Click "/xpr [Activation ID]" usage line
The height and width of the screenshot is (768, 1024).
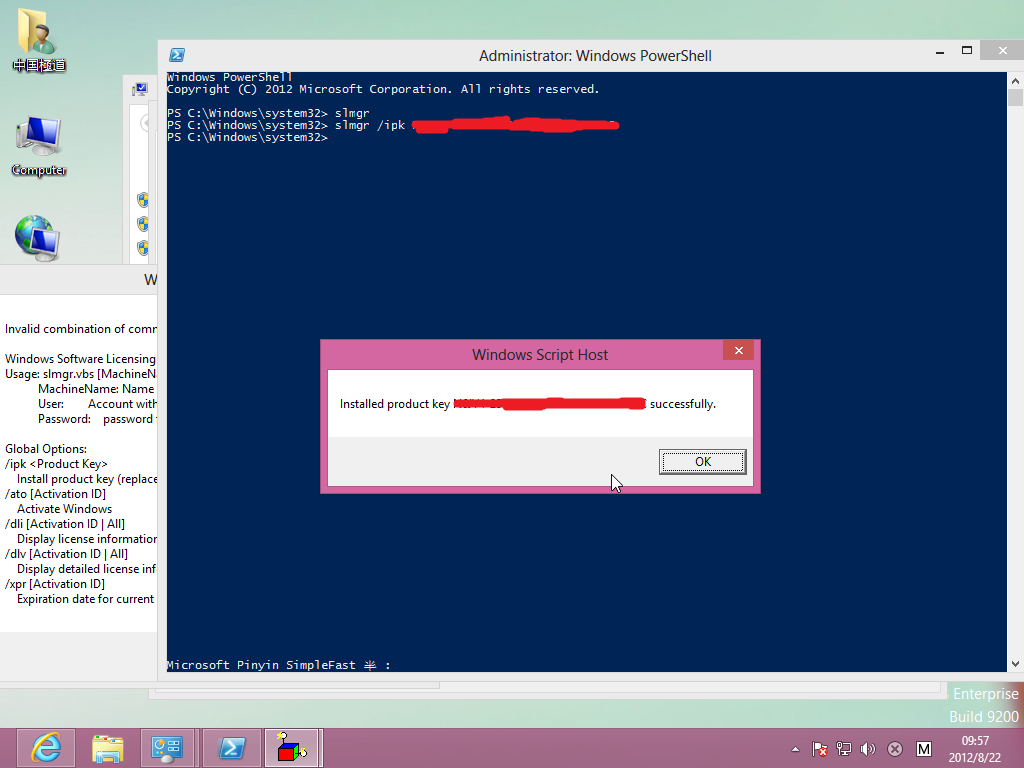click(x=55, y=584)
